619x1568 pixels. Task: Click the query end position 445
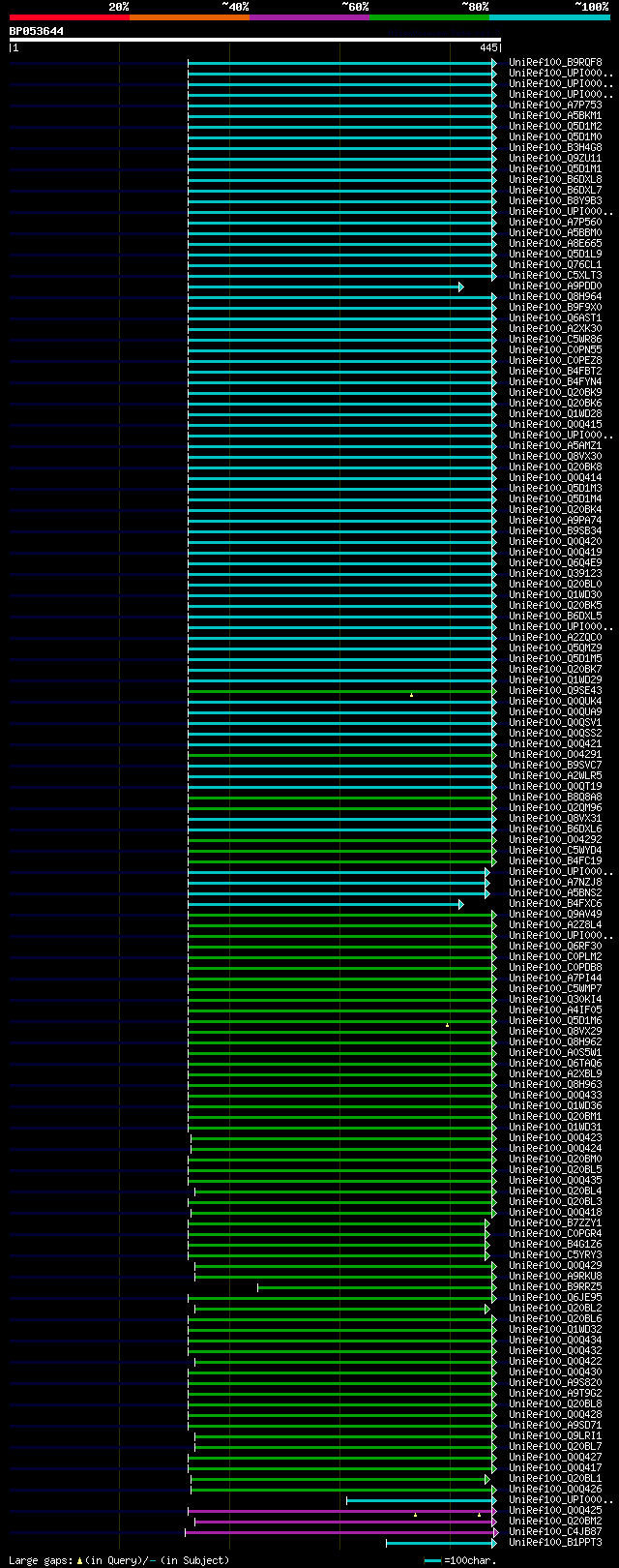488,47
